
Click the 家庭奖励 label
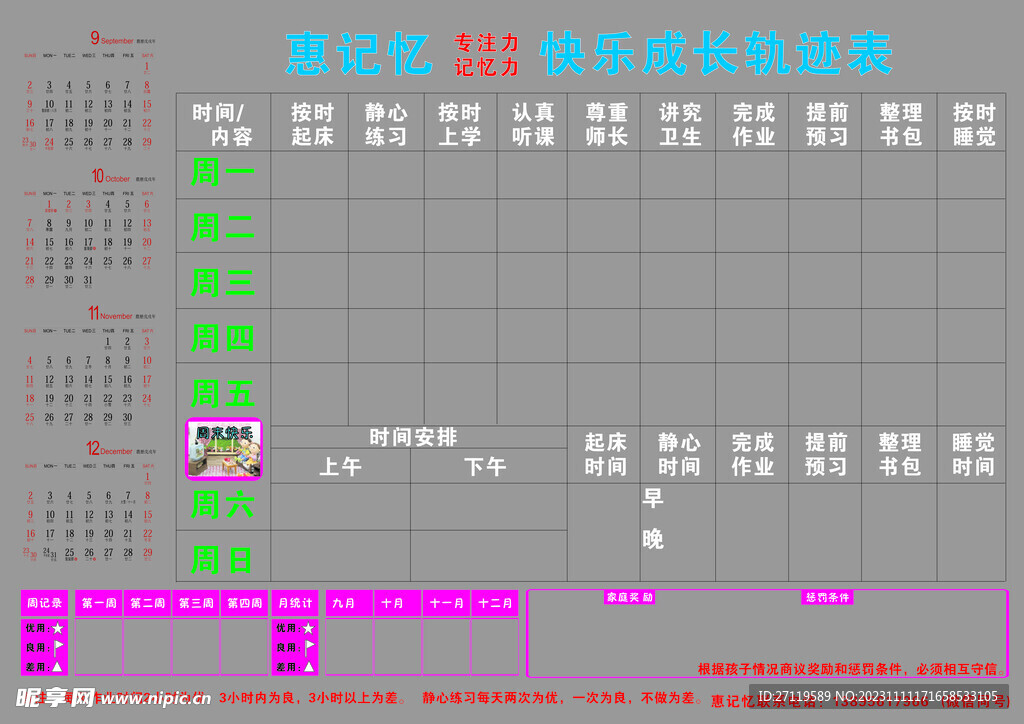point(630,597)
